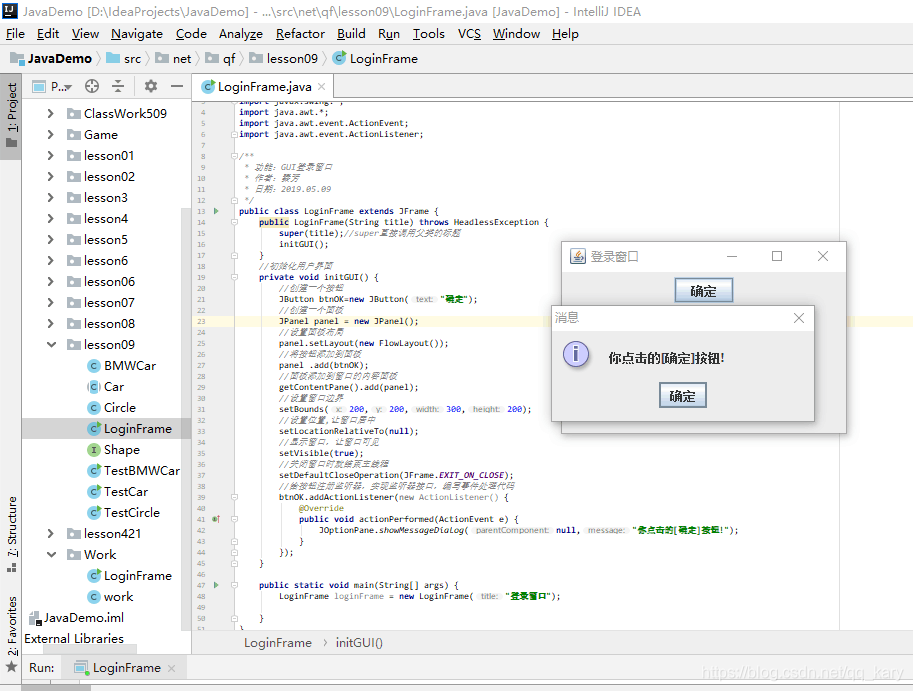Expand the lesson01 folder arrow
913x691 pixels.
pos(51,155)
